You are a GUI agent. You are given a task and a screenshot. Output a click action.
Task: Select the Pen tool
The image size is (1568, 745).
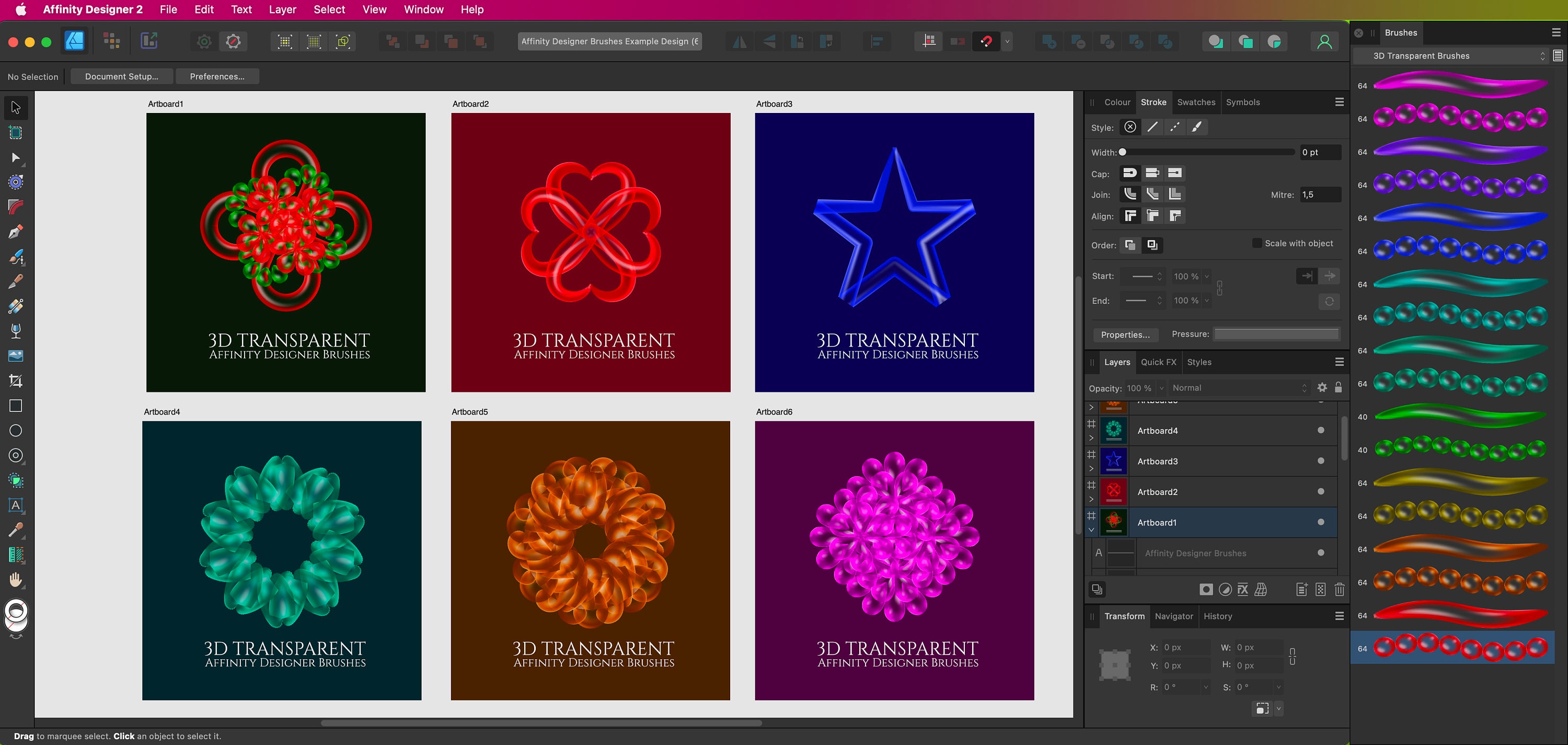15,232
